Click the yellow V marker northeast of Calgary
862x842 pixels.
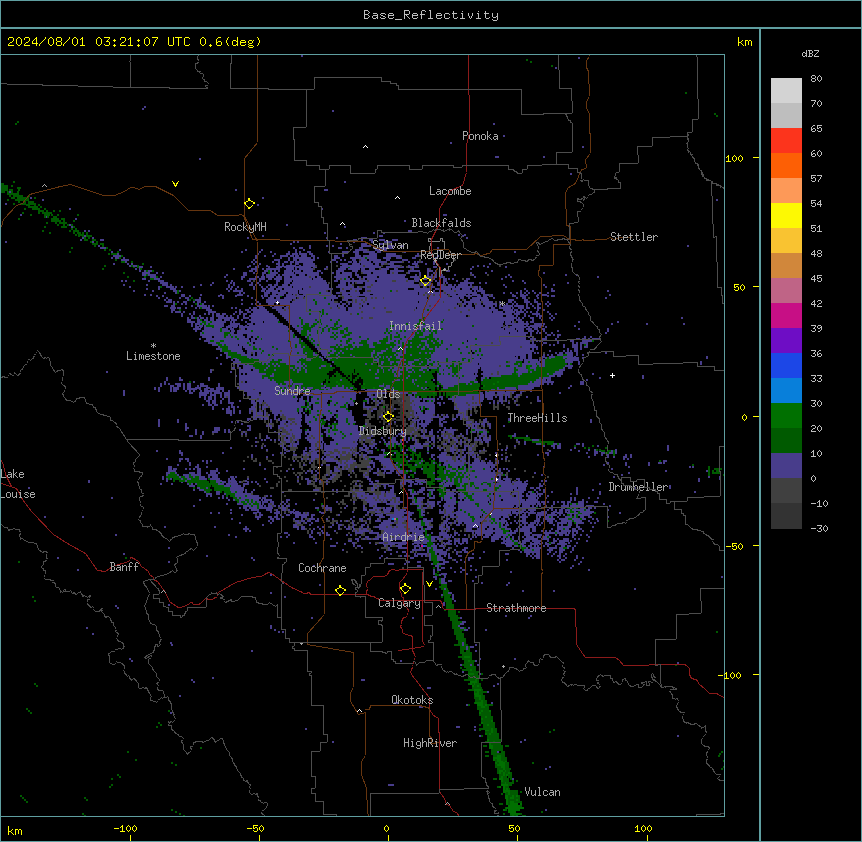coord(429,584)
